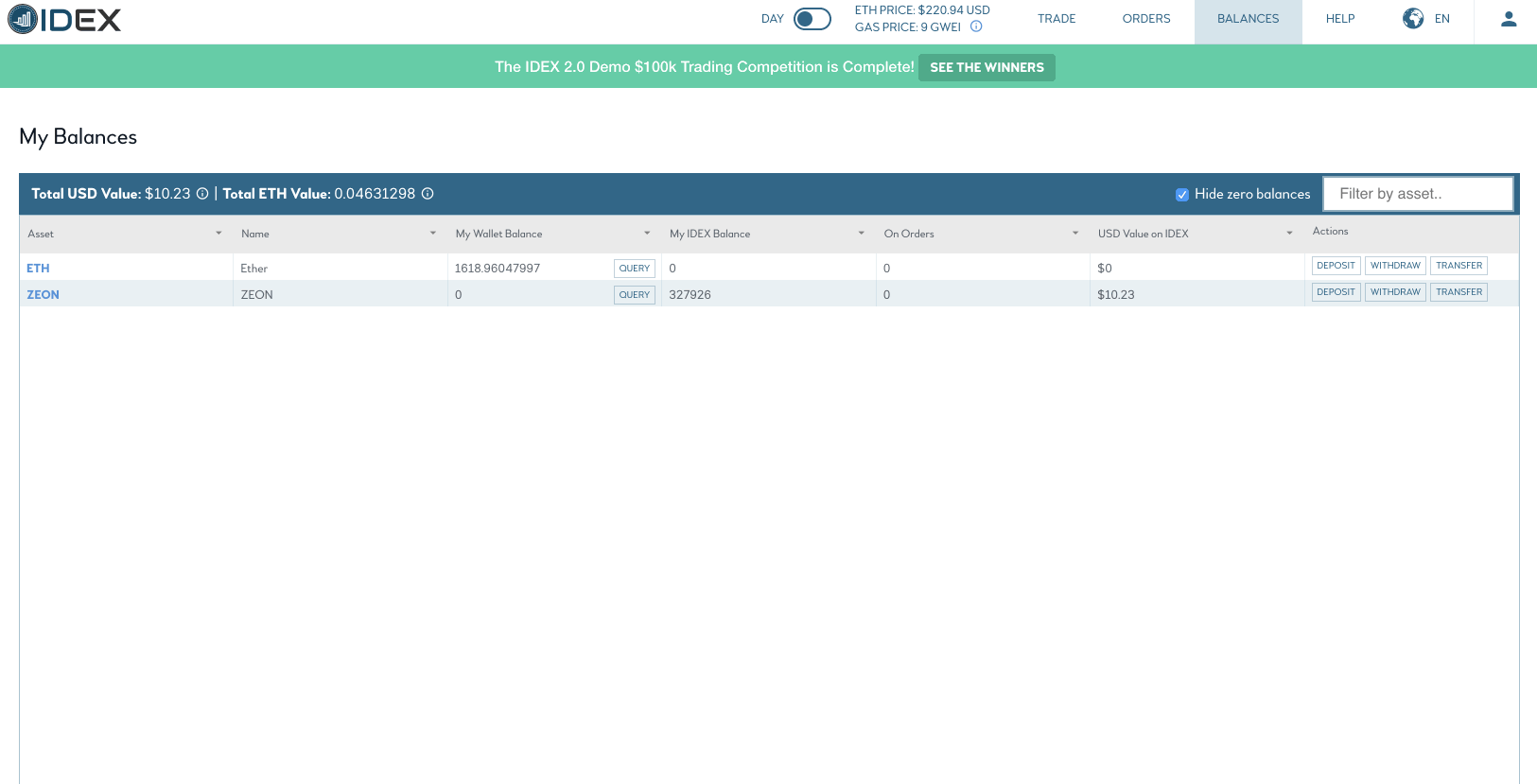Click the ETH PRICE text

pyautogui.click(x=922, y=10)
